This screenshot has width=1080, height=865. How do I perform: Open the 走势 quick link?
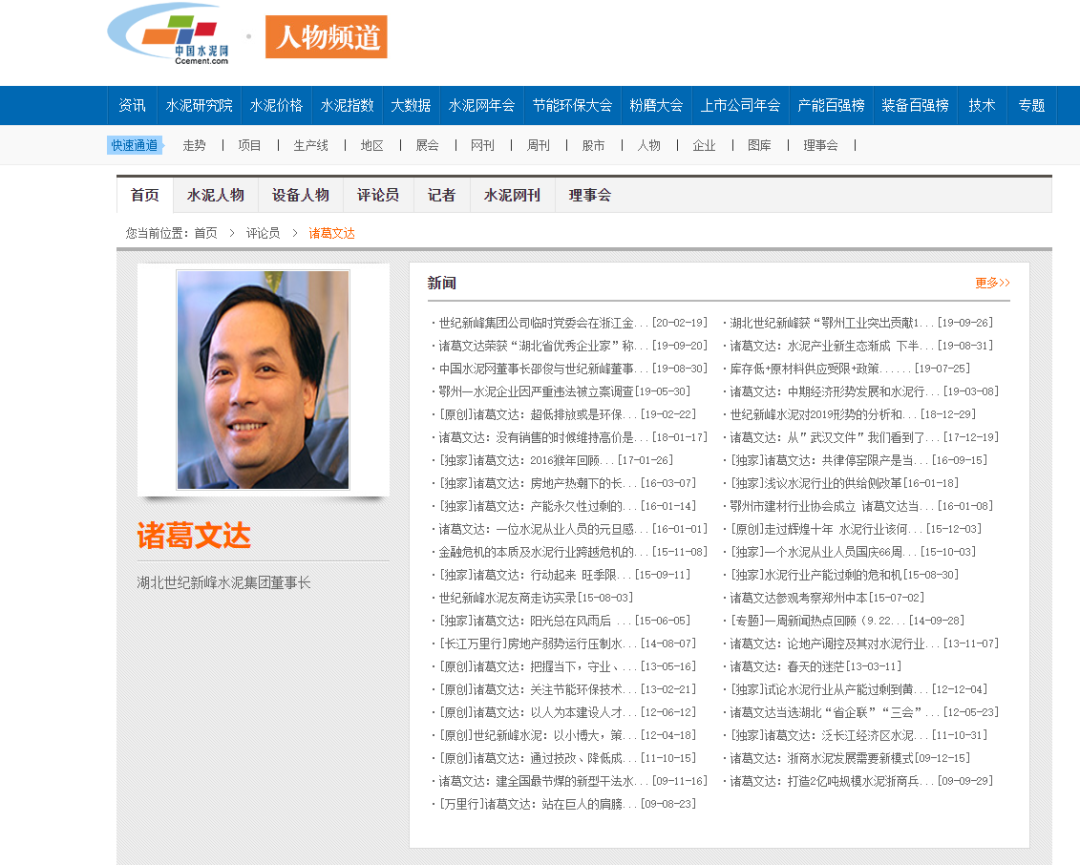(x=194, y=145)
